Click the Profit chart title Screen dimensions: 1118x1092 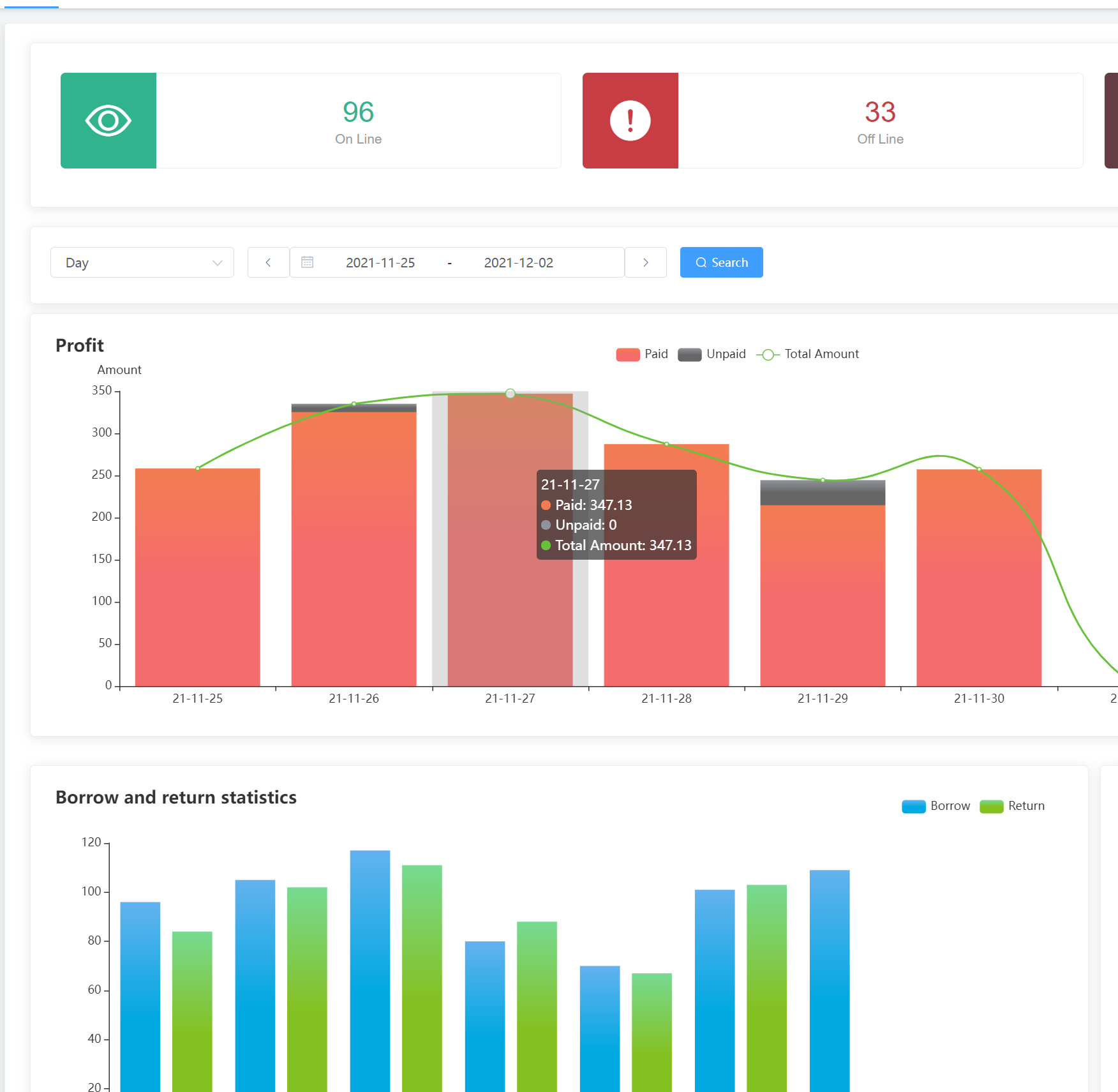coord(80,345)
